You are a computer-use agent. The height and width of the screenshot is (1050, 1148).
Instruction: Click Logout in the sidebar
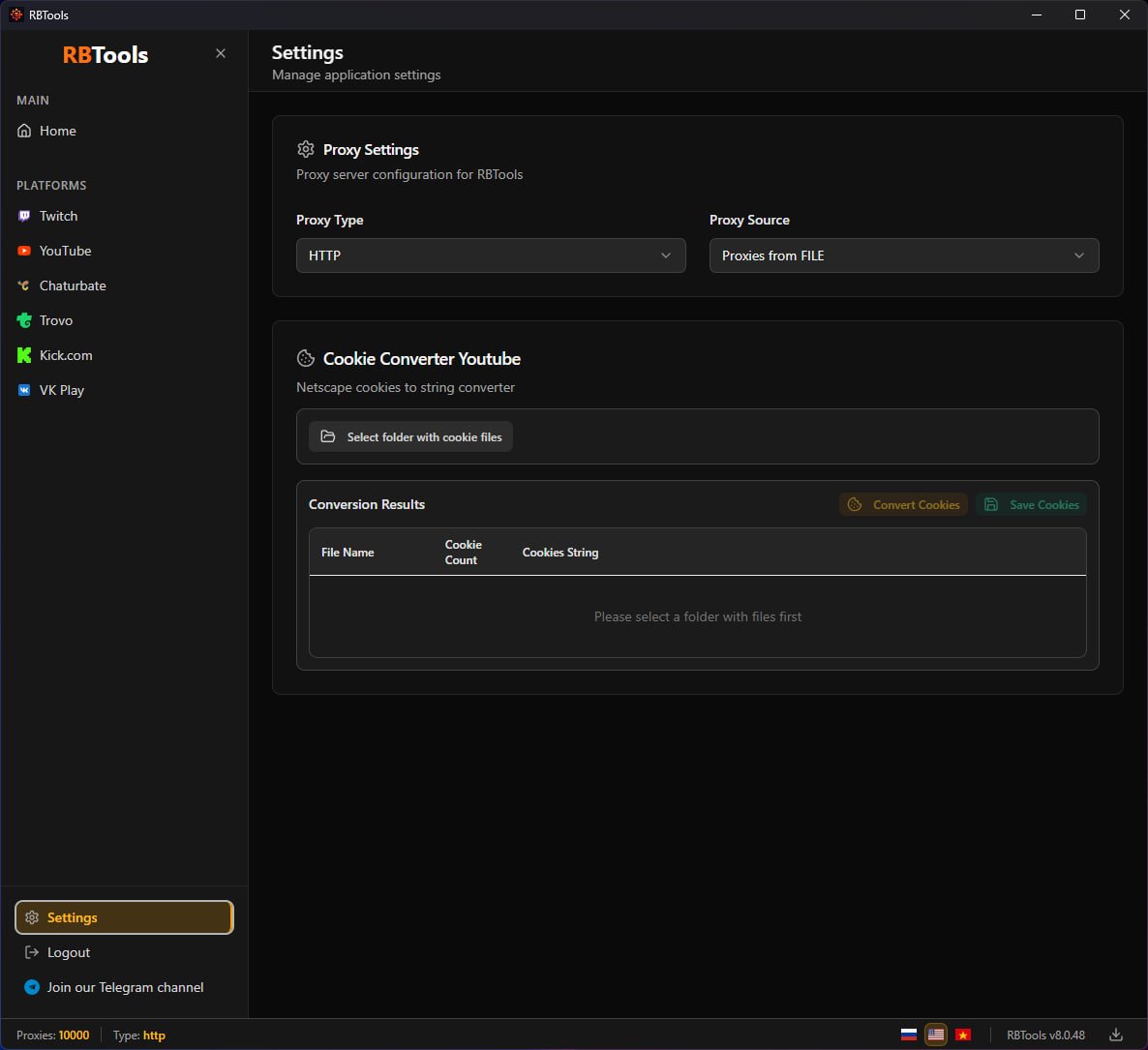68,952
